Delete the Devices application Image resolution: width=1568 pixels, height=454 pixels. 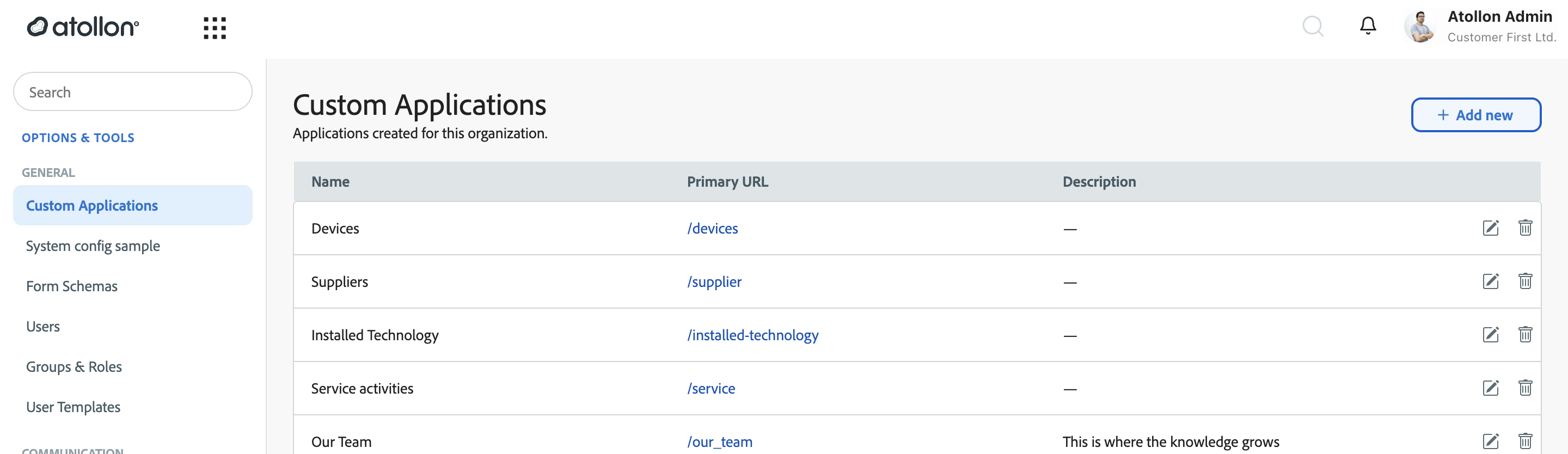(1525, 228)
